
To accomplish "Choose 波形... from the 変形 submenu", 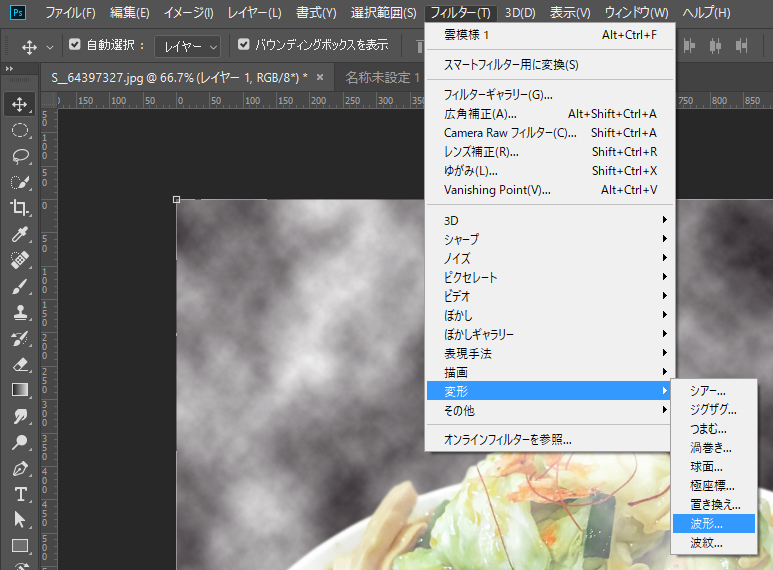I will coord(707,523).
